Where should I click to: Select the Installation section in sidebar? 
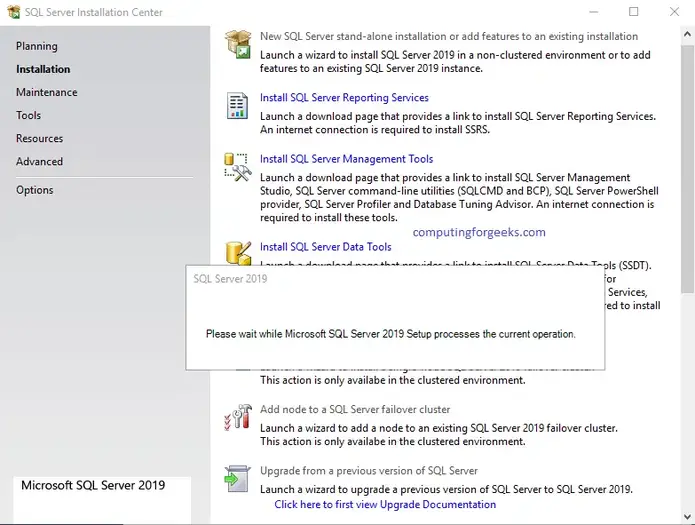point(43,69)
